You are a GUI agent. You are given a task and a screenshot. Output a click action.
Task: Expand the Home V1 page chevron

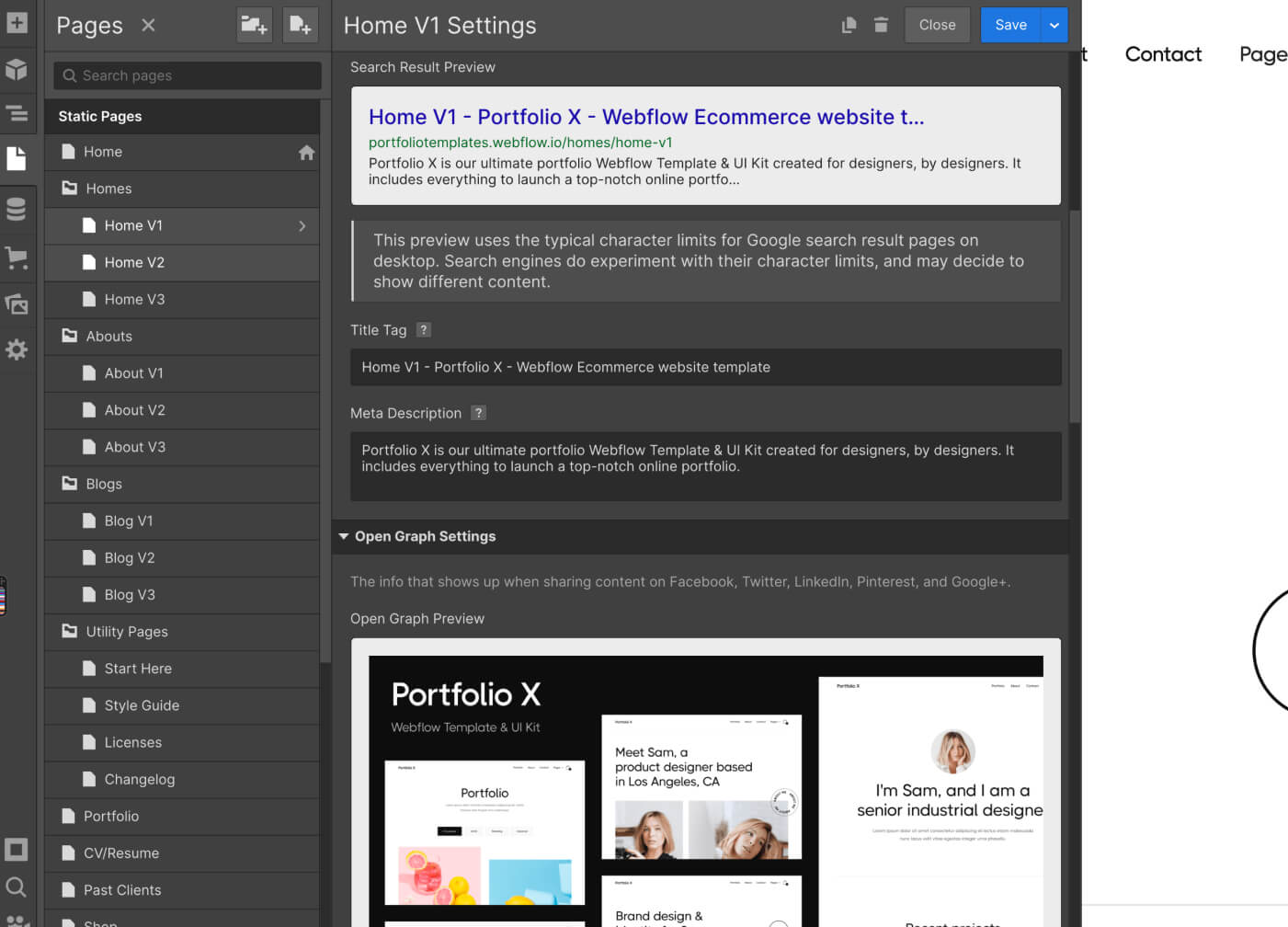(302, 225)
